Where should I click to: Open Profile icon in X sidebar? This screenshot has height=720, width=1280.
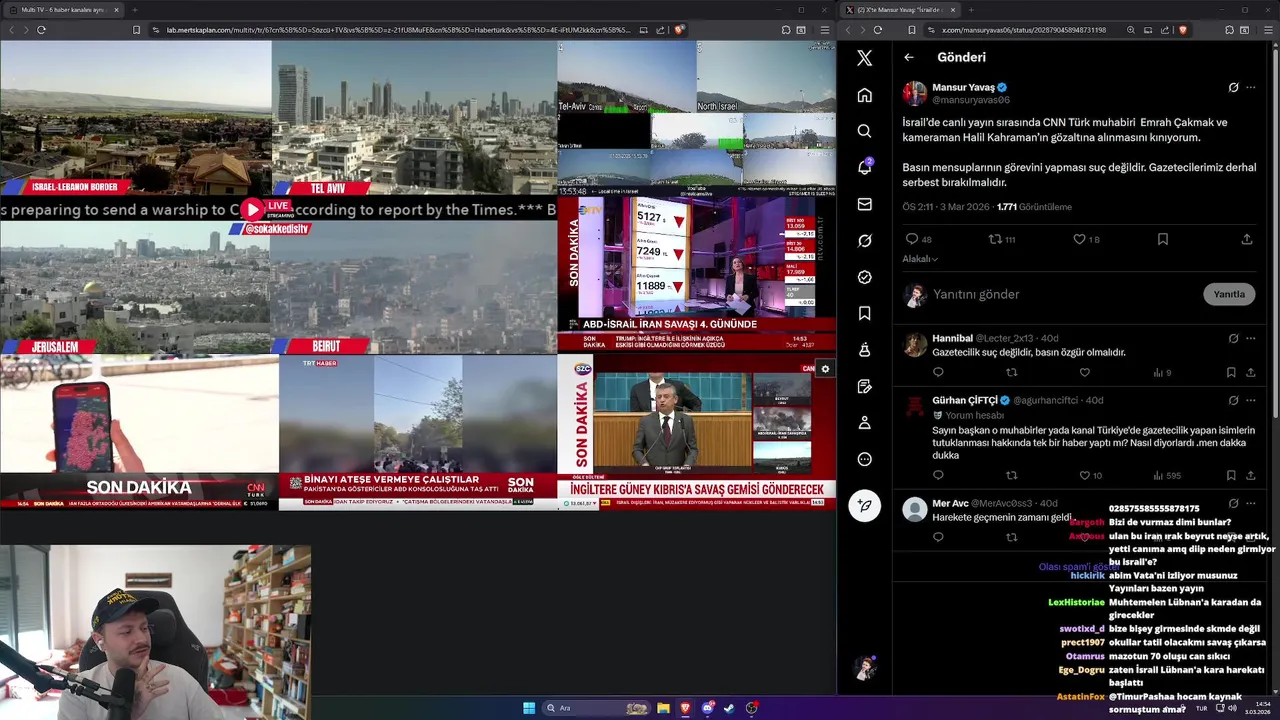click(865, 423)
